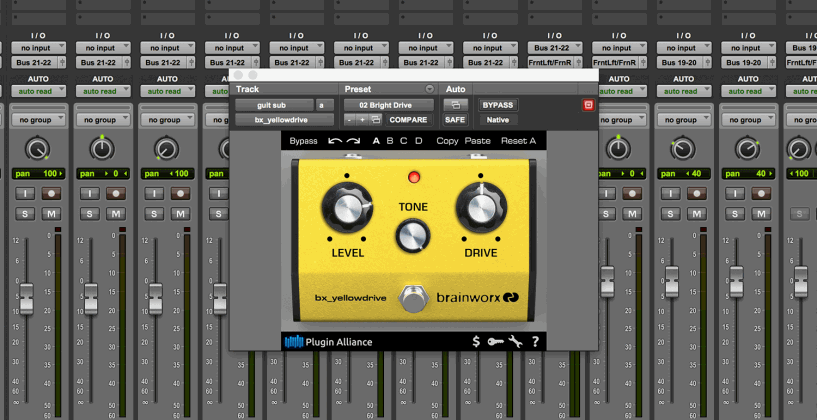Screen dimensions: 817x420
Task: Mute the pan 40› channel
Action: point(761,214)
